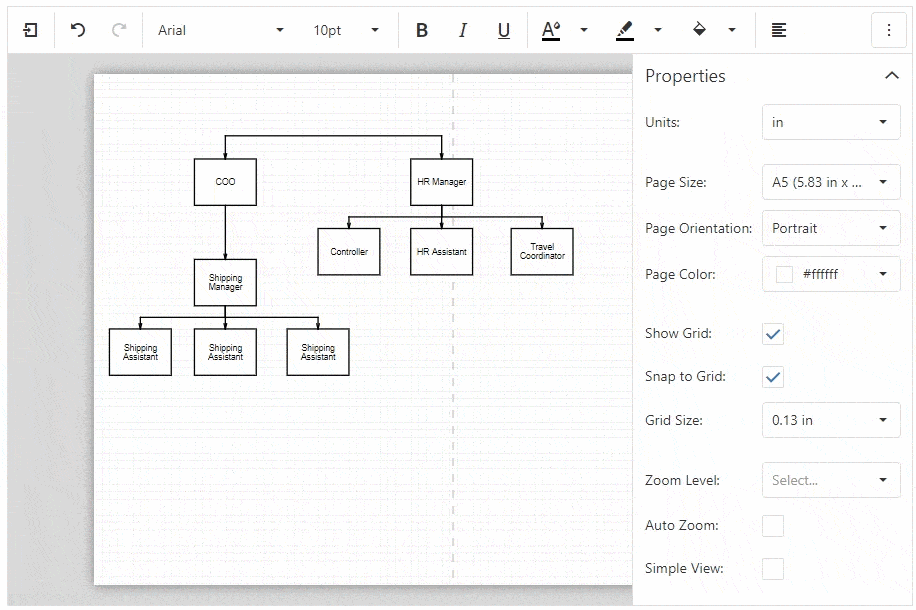Uncheck the Show Grid checkbox

click(x=773, y=334)
